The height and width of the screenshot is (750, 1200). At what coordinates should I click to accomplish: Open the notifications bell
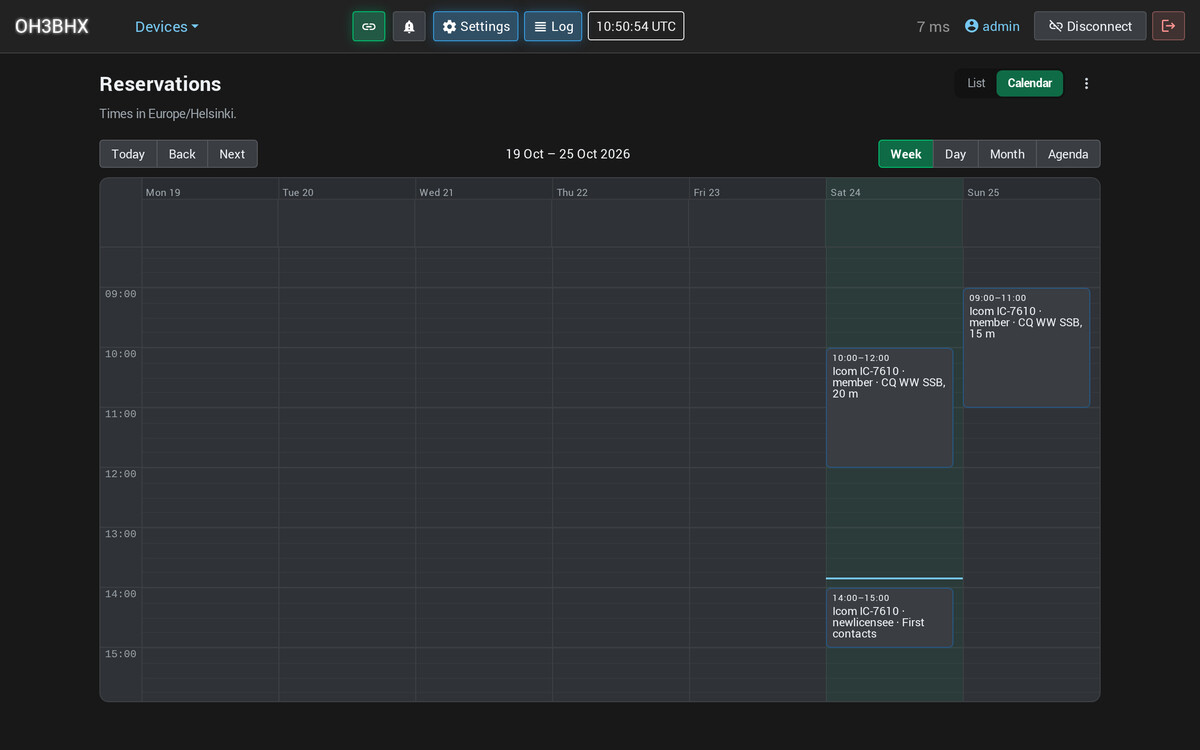(x=409, y=26)
